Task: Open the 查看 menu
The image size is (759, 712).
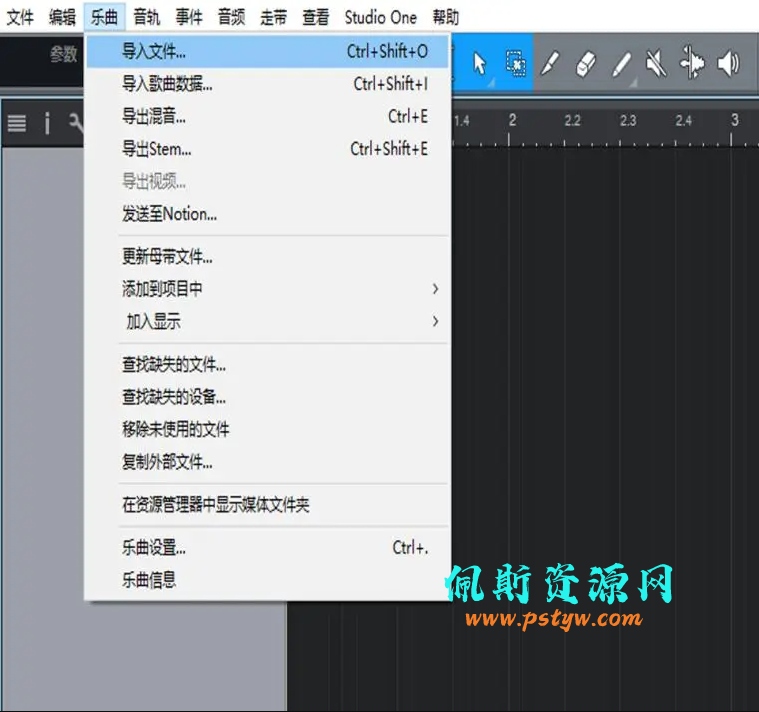Action: [316, 17]
